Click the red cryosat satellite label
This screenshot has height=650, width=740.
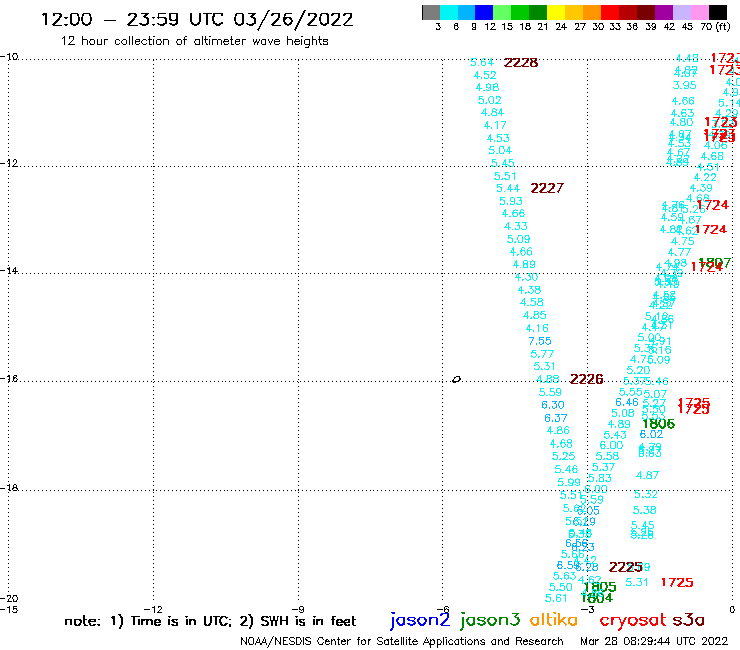coord(633,620)
